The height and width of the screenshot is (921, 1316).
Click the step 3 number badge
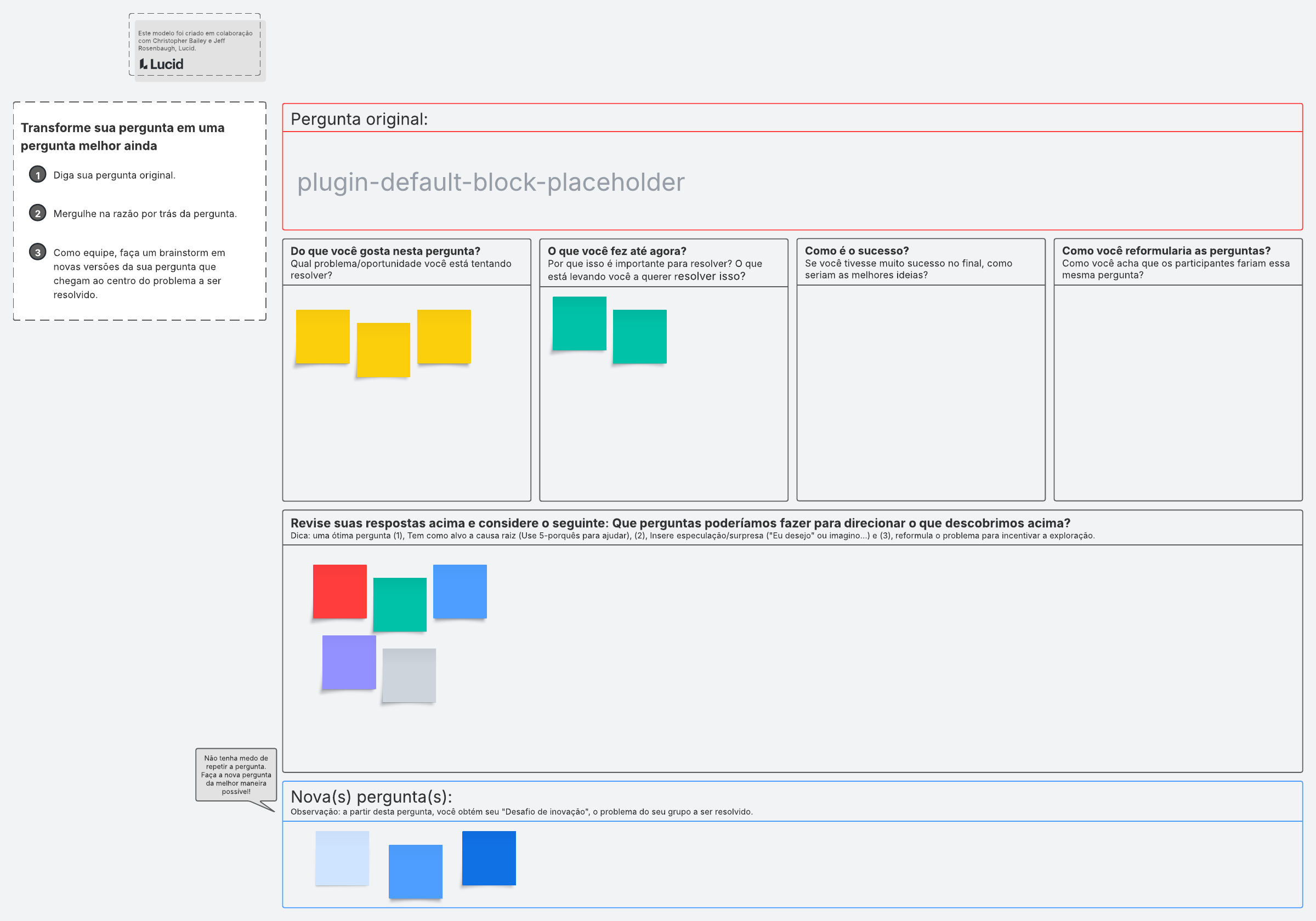pyautogui.click(x=38, y=252)
